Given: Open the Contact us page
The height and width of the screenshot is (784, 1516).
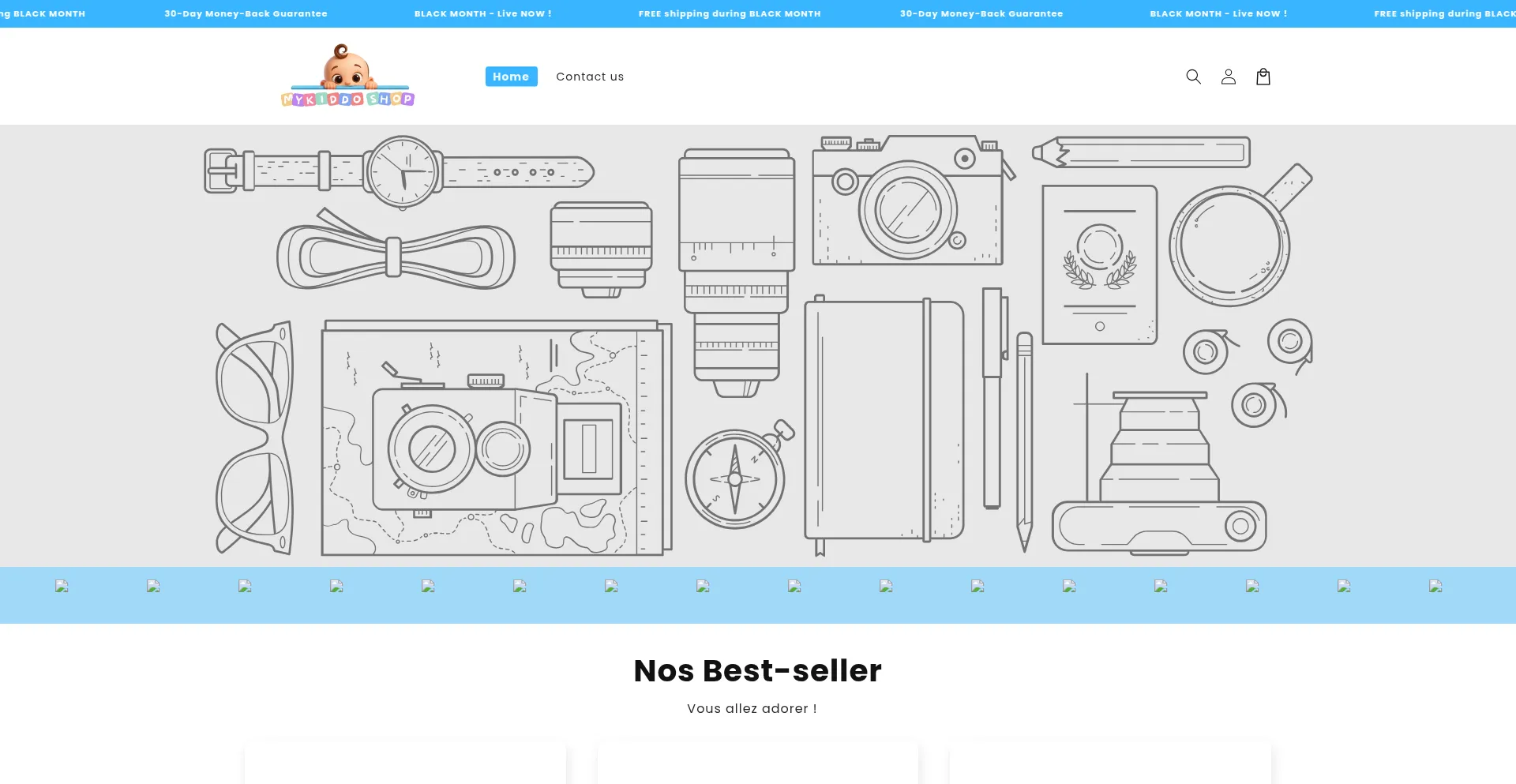Looking at the screenshot, I should pos(589,77).
